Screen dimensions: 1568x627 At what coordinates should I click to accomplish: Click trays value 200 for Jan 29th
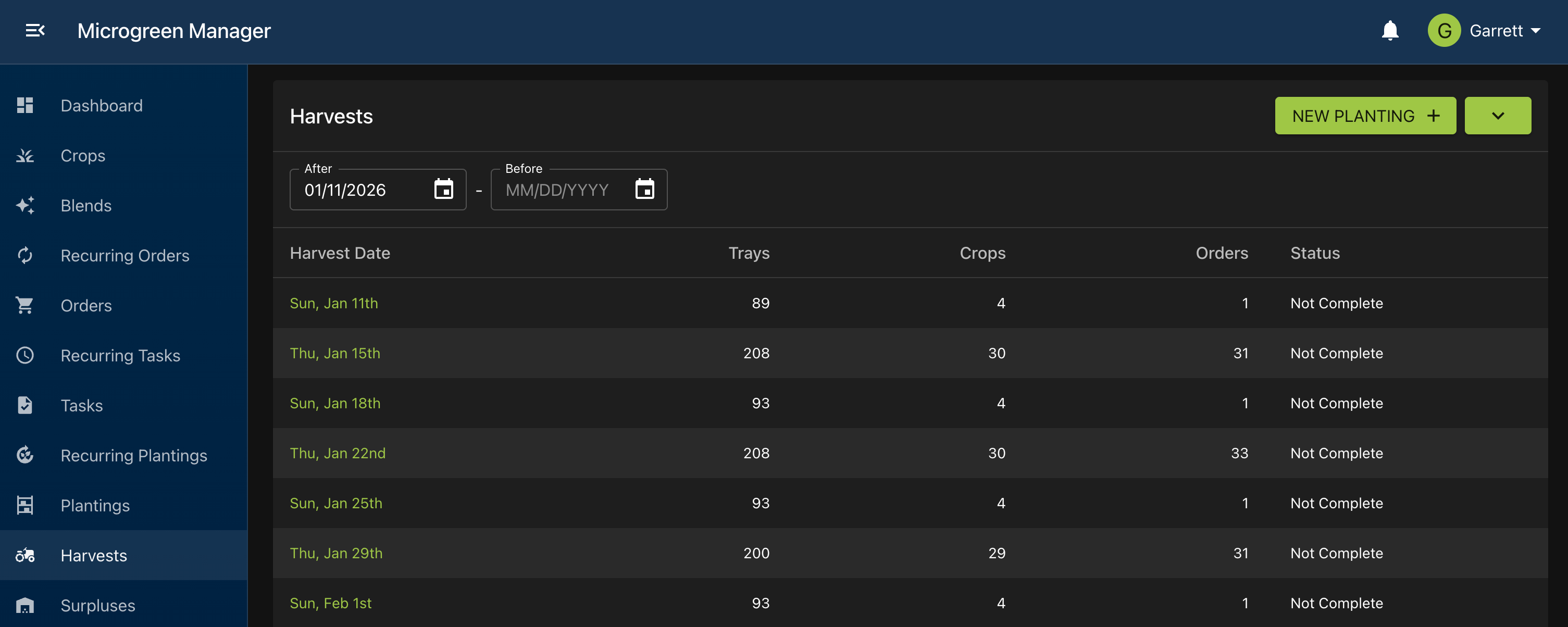tap(756, 553)
